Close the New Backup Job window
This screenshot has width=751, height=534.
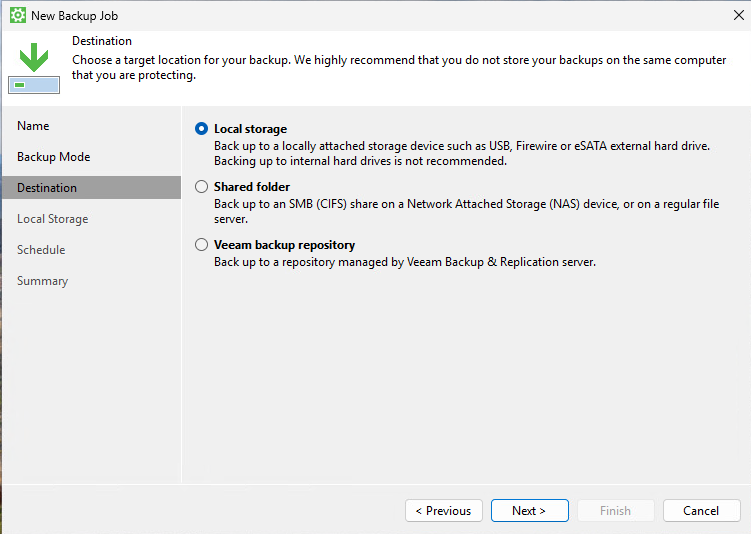pyautogui.click(x=738, y=15)
